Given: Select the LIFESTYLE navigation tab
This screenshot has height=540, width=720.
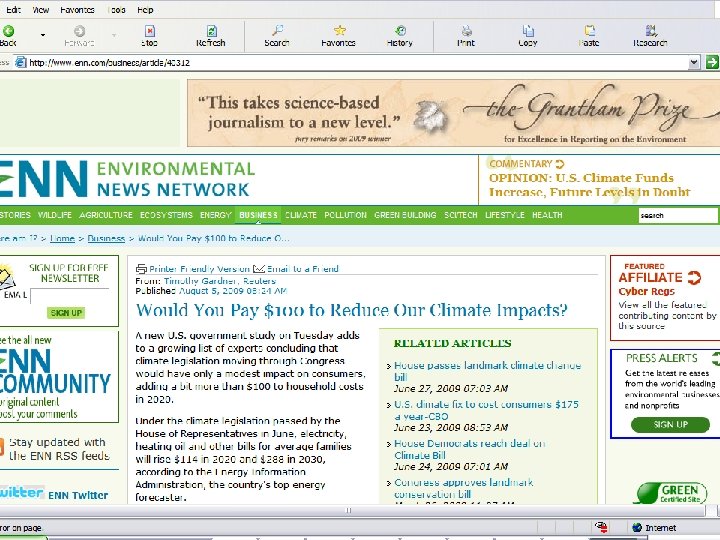Looking at the screenshot, I should [x=505, y=215].
